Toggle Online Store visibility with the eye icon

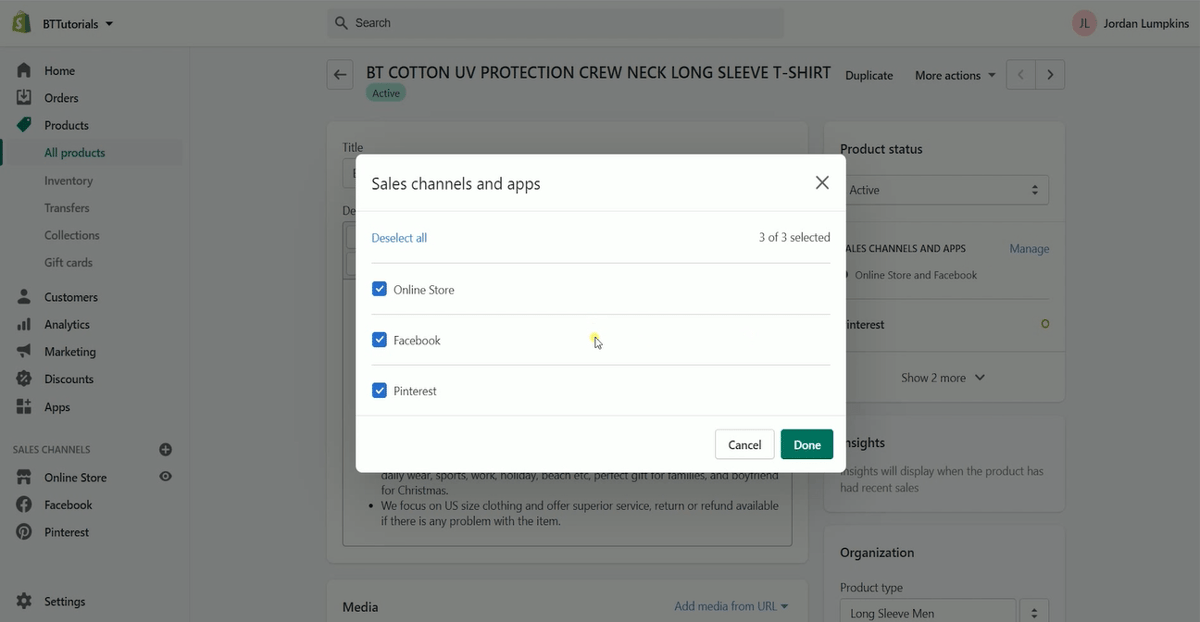pos(166,477)
